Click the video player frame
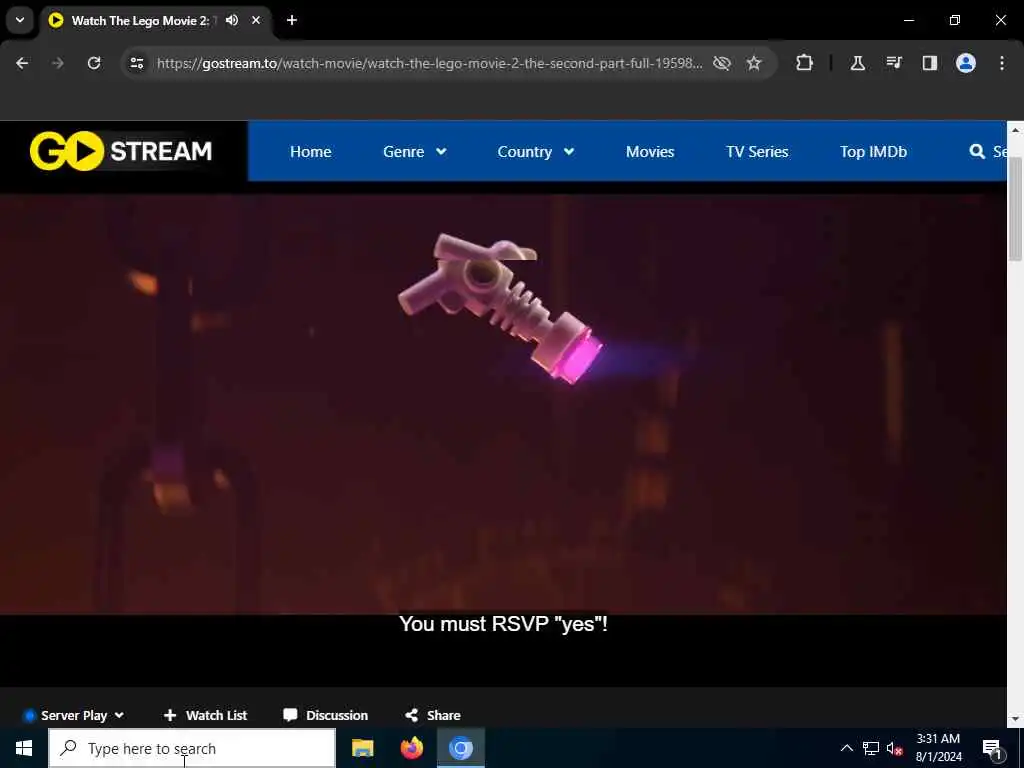 pyautogui.click(x=503, y=440)
